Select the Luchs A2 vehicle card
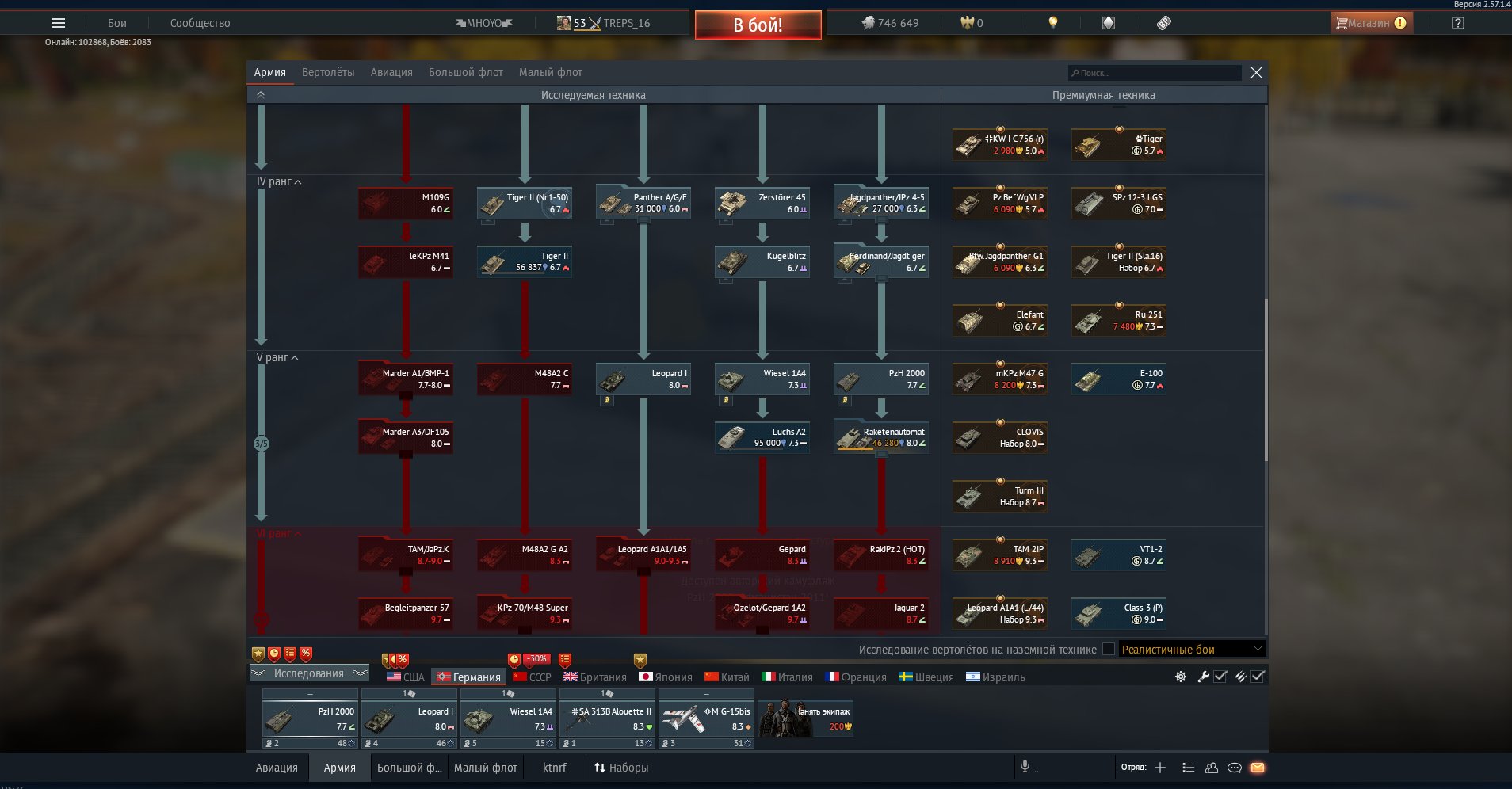The height and width of the screenshot is (789, 1512). 762,438
